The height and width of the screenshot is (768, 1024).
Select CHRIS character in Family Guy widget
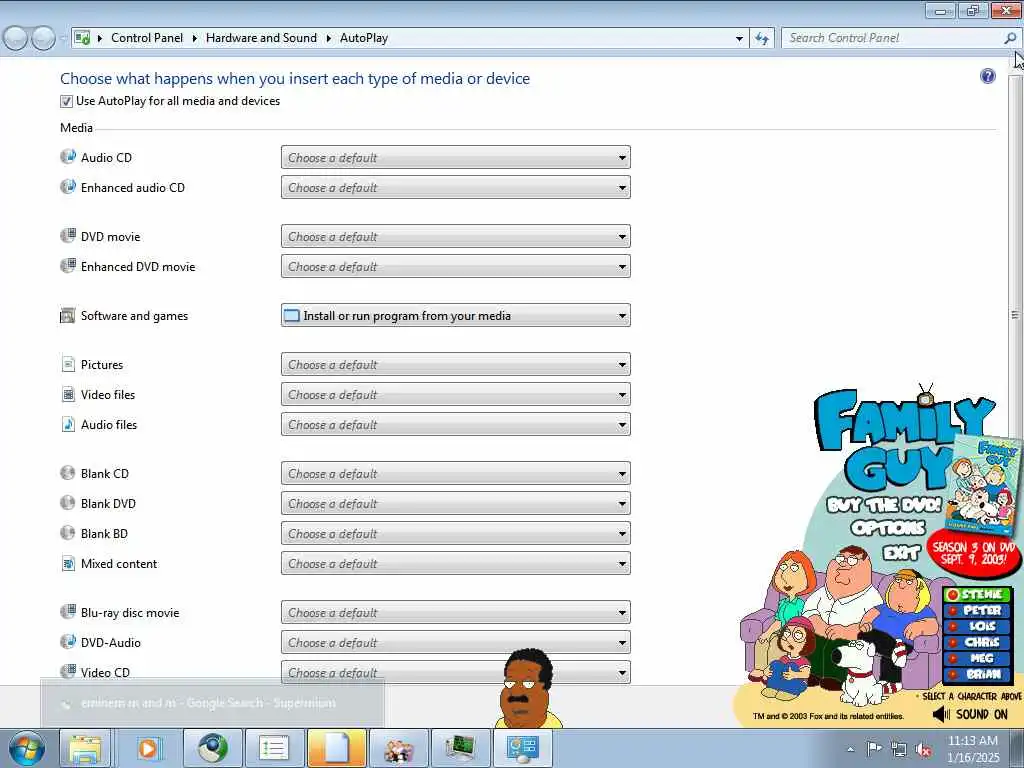click(x=977, y=642)
